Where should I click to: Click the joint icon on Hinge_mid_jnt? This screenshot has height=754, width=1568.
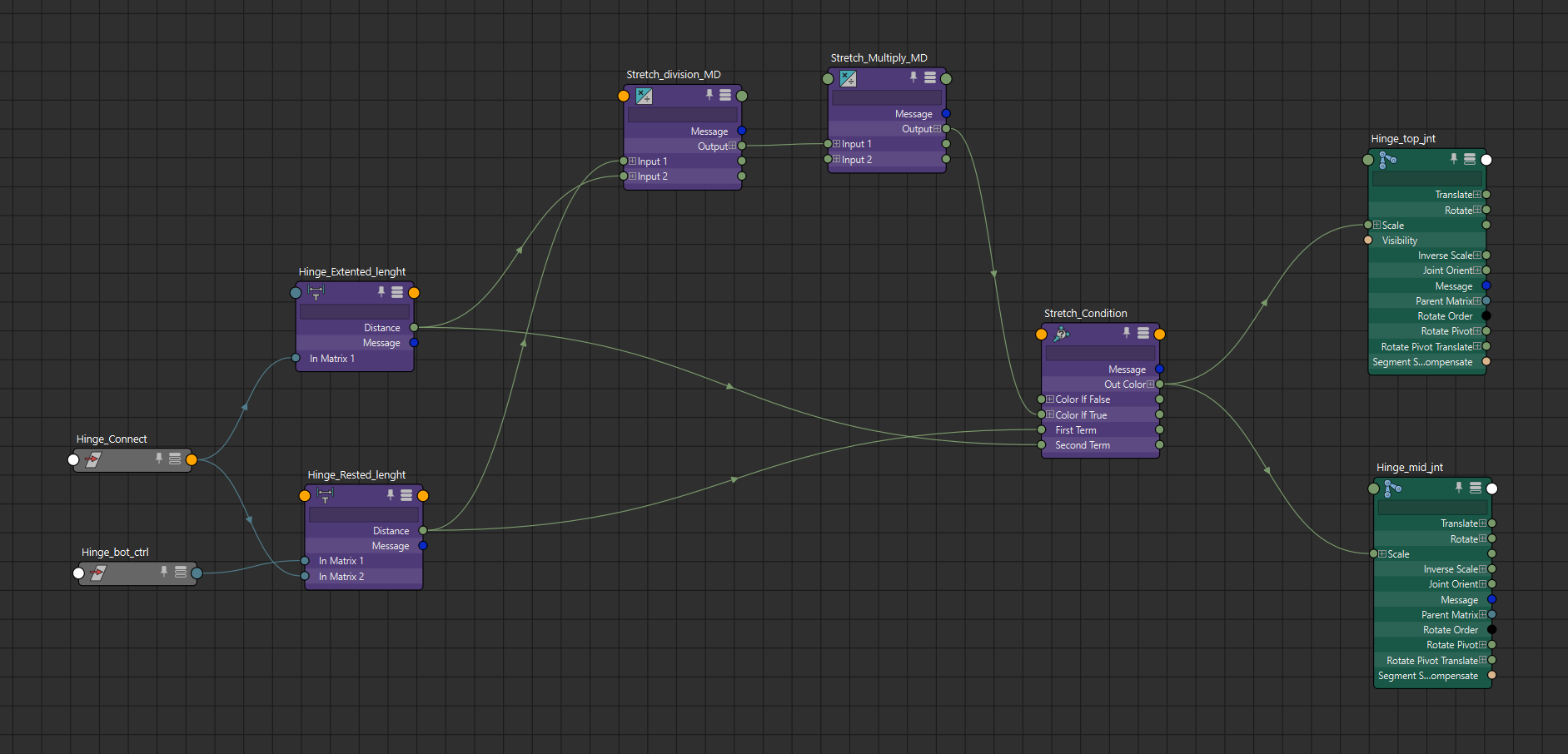tap(1393, 488)
